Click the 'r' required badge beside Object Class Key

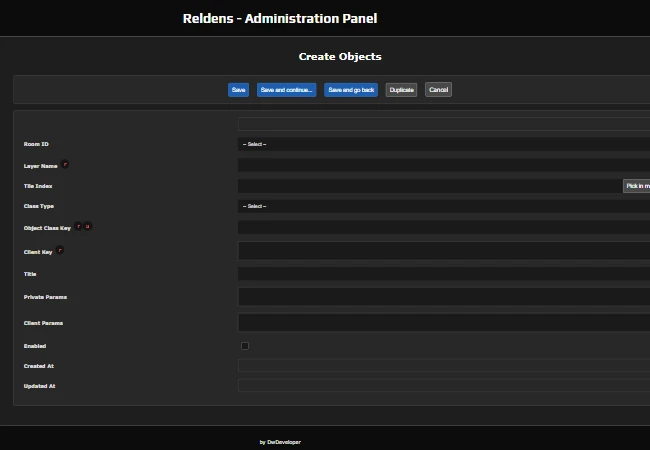click(78, 227)
